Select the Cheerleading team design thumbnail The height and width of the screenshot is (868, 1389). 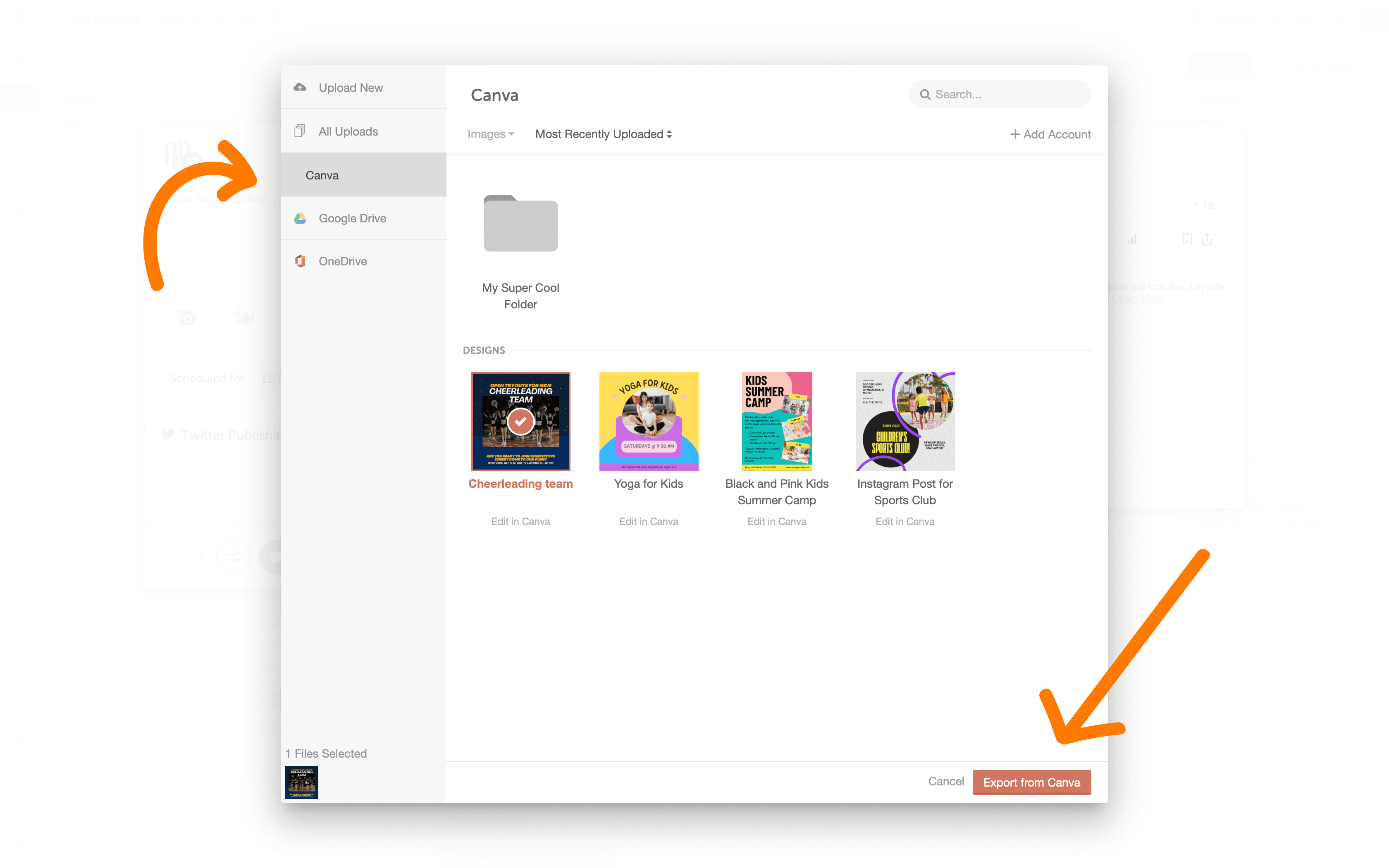click(520, 421)
